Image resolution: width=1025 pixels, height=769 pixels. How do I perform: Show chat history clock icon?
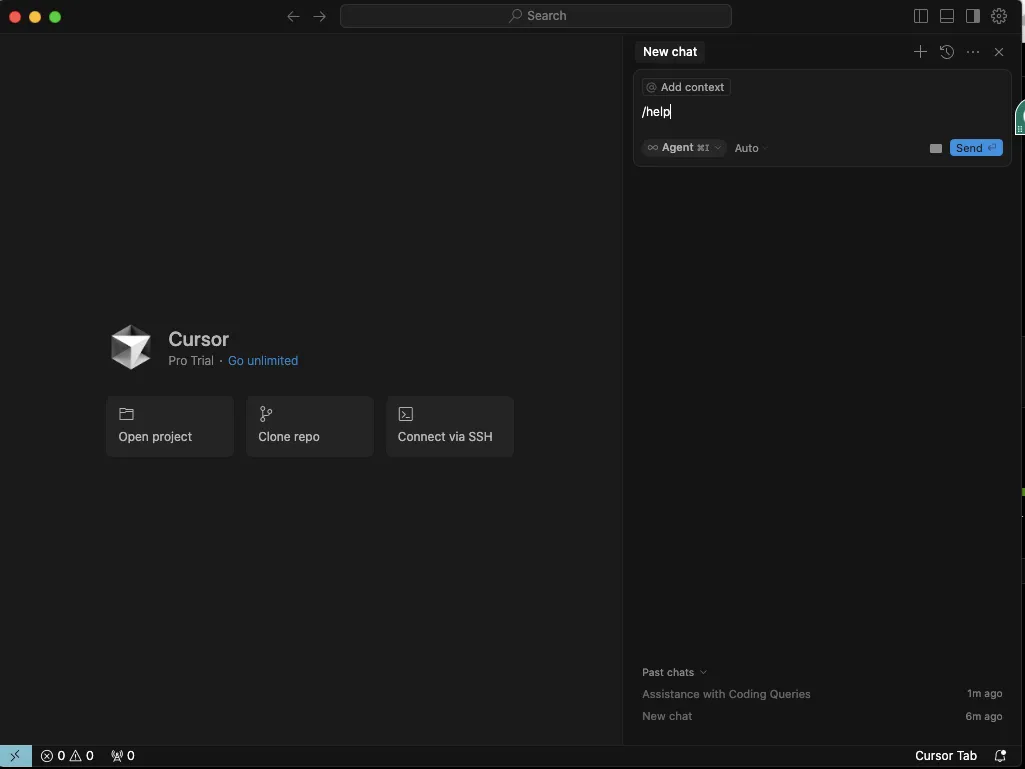coord(947,52)
